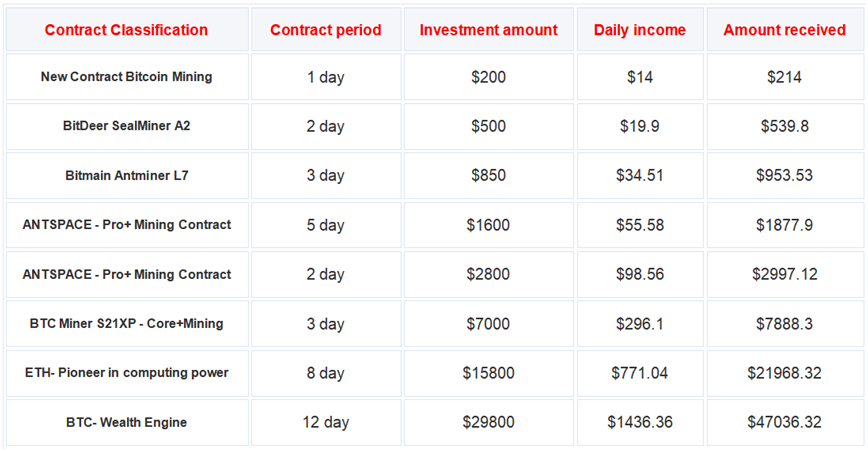Click the 8 day contract period cell
Image resolution: width=868 pixels, height=451 pixels.
326,373
